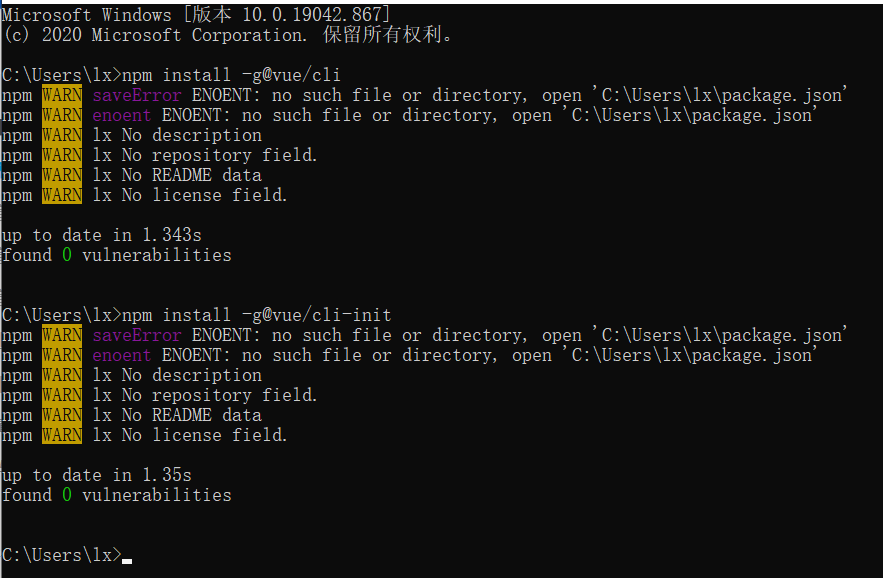Screen dimensions: 883x578
Task: Click the '2020 Microsoft Corporation' copyright line
Action: tap(228, 35)
